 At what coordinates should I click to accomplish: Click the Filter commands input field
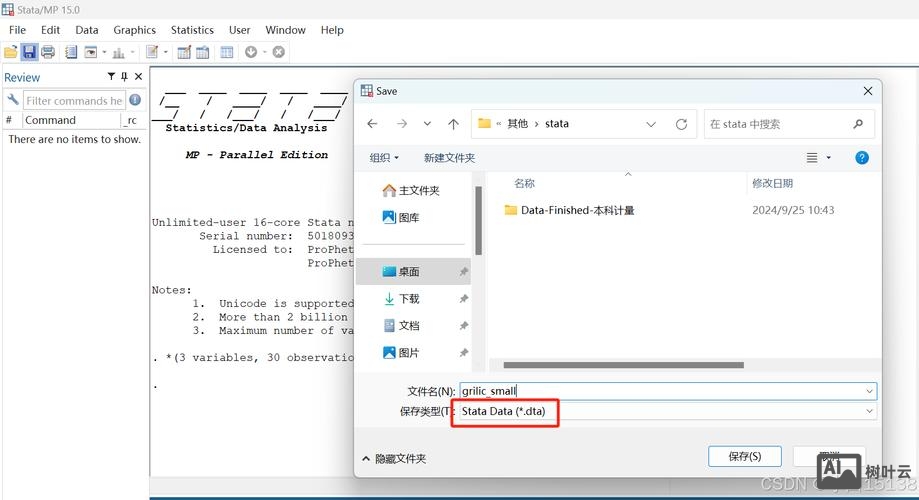point(74,101)
